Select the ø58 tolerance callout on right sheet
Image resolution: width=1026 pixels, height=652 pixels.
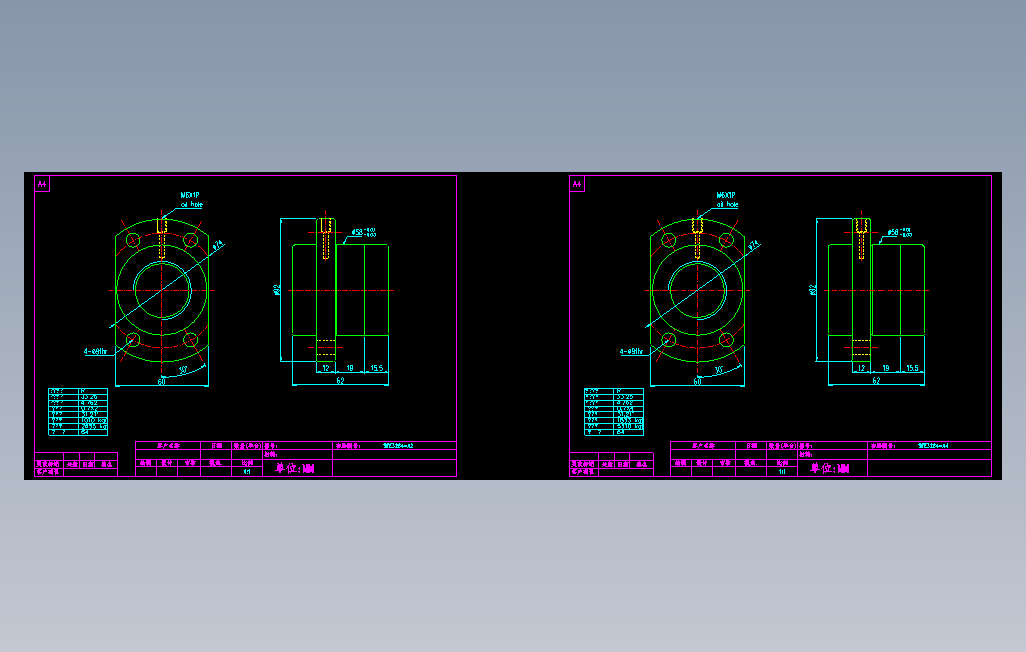pos(900,232)
